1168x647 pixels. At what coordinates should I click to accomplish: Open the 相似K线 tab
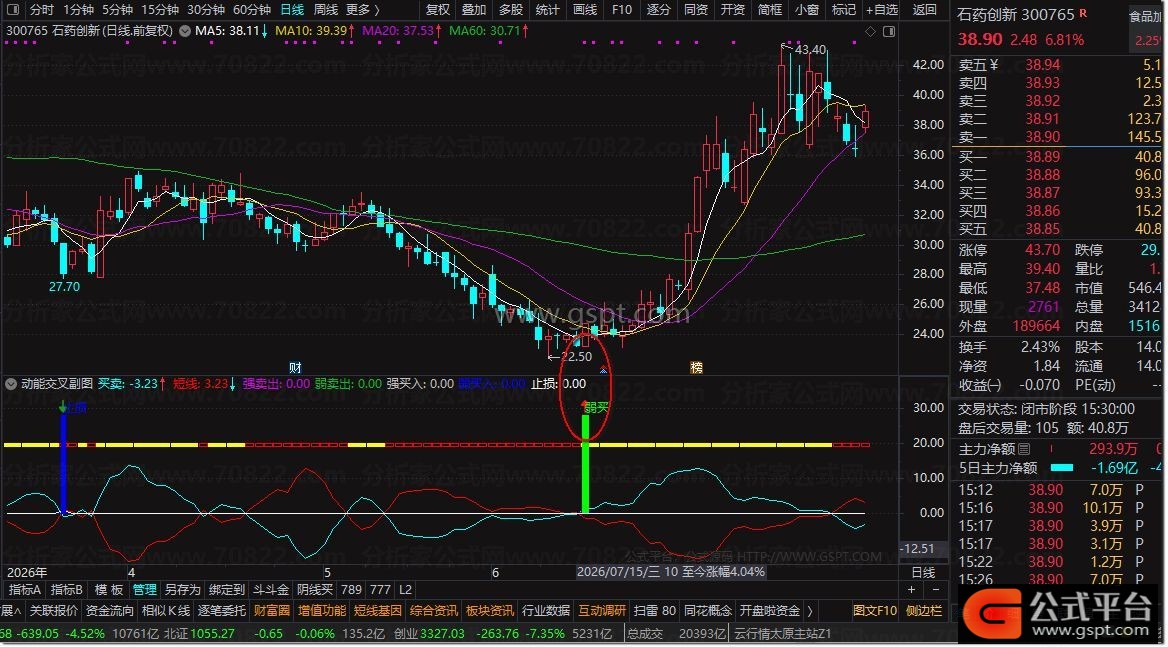pyautogui.click(x=165, y=611)
